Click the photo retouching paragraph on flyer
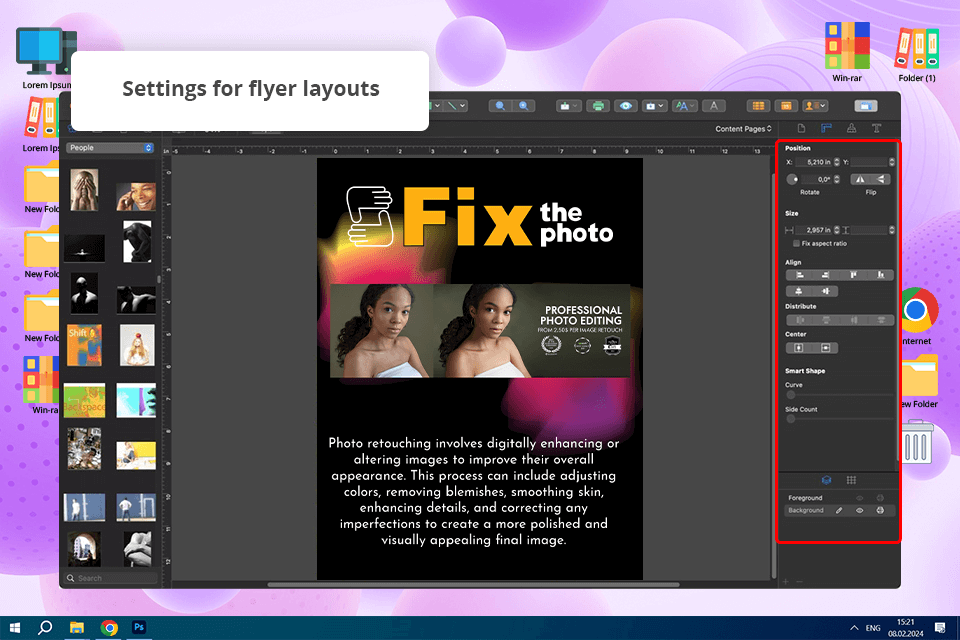Screen dimensions: 960x640 474,491
